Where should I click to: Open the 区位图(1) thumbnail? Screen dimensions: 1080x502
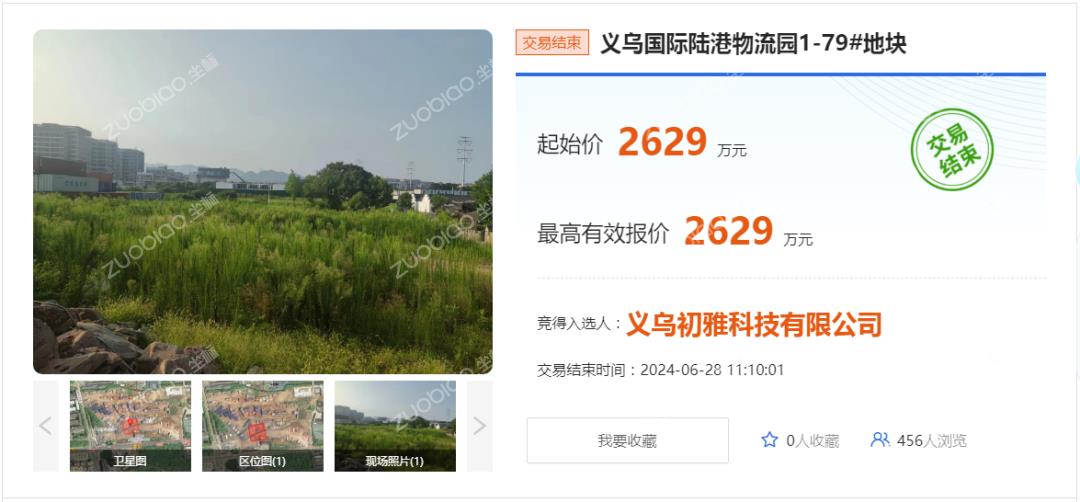point(262,426)
